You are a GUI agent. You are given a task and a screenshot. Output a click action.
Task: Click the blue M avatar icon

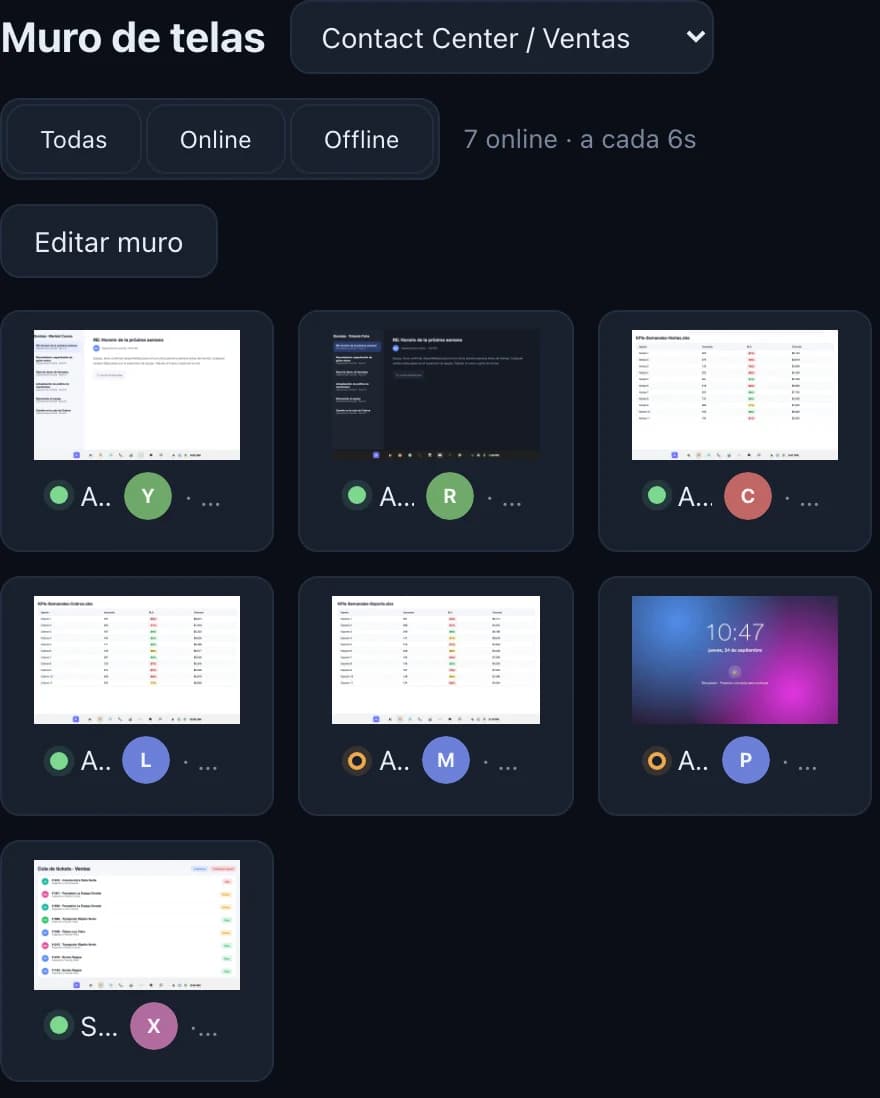pos(446,760)
